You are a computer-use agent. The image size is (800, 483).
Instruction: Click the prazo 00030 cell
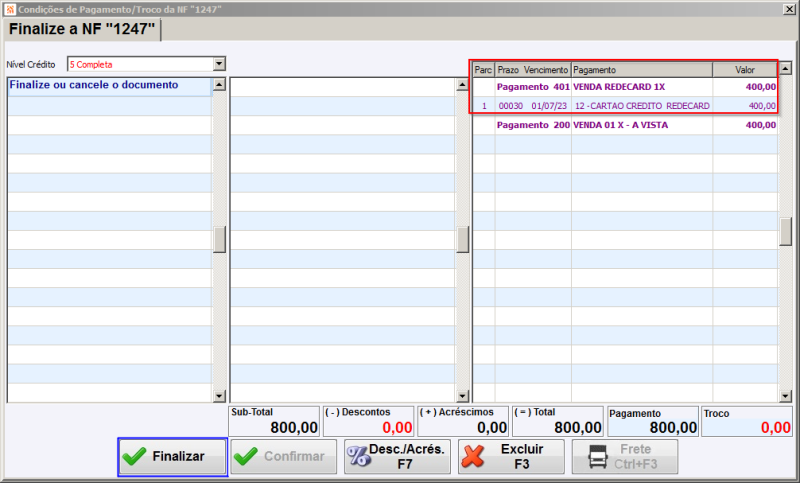pyautogui.click(x=511, y=106)
